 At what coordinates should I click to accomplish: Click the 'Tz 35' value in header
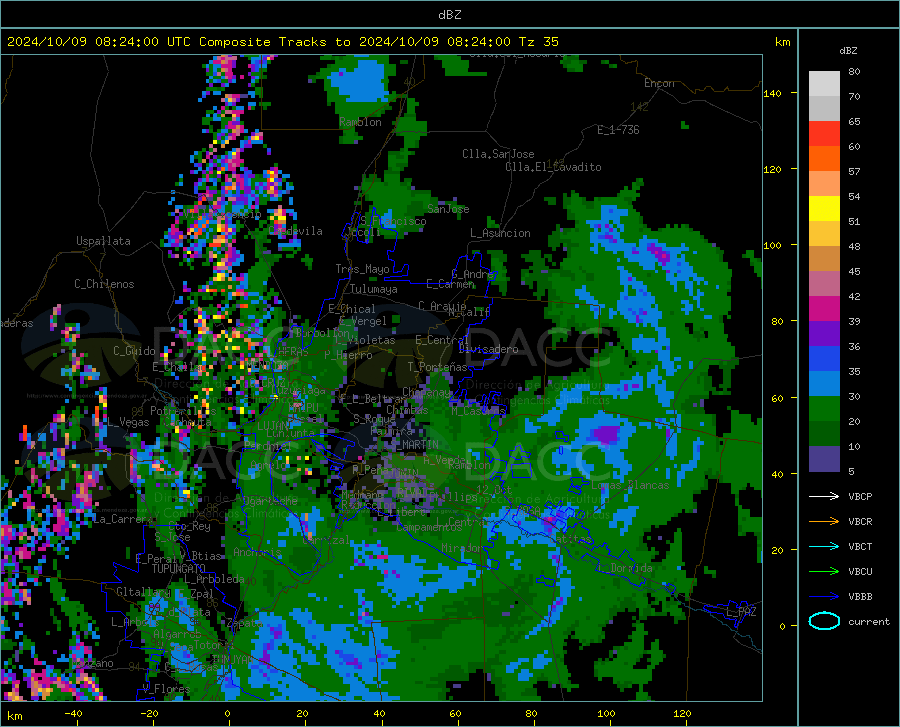(x=538, y=42)
